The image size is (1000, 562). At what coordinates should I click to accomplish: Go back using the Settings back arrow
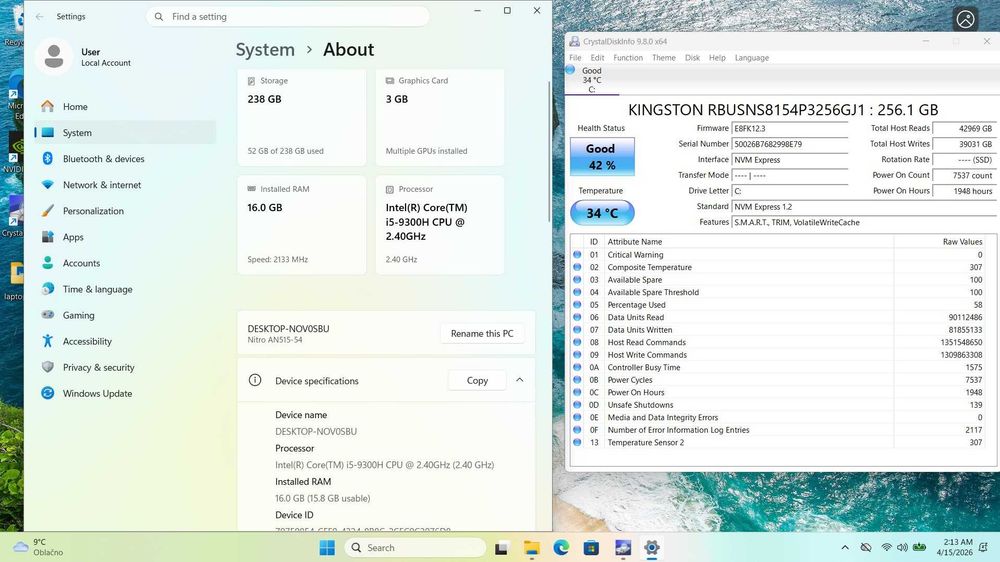(x=40, y=17)
